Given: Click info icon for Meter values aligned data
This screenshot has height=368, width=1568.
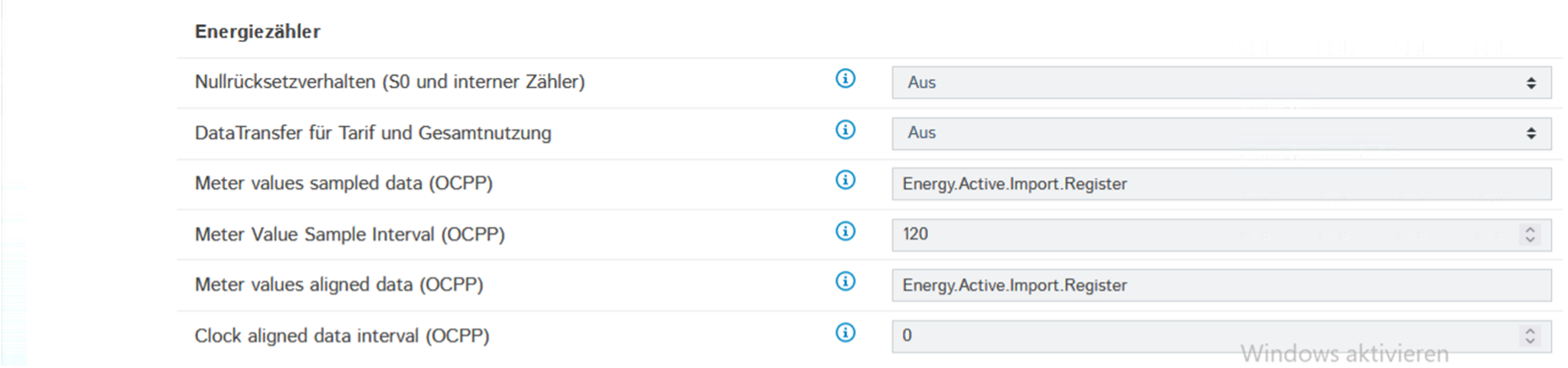Looking at the screenshot, I should [x=845, y=282].
